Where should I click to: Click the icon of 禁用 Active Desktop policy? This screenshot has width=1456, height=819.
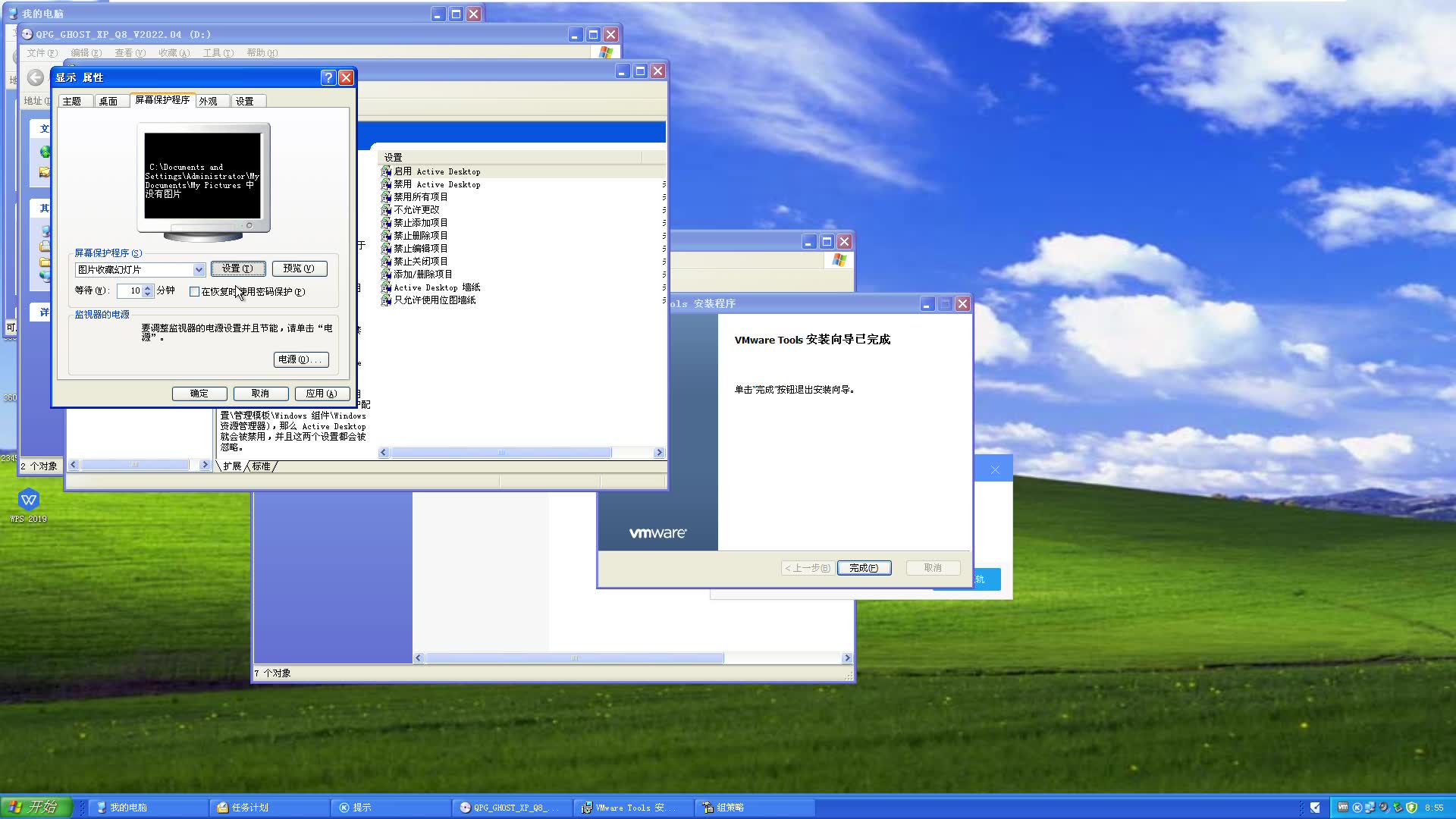click(x=386, y=185)
